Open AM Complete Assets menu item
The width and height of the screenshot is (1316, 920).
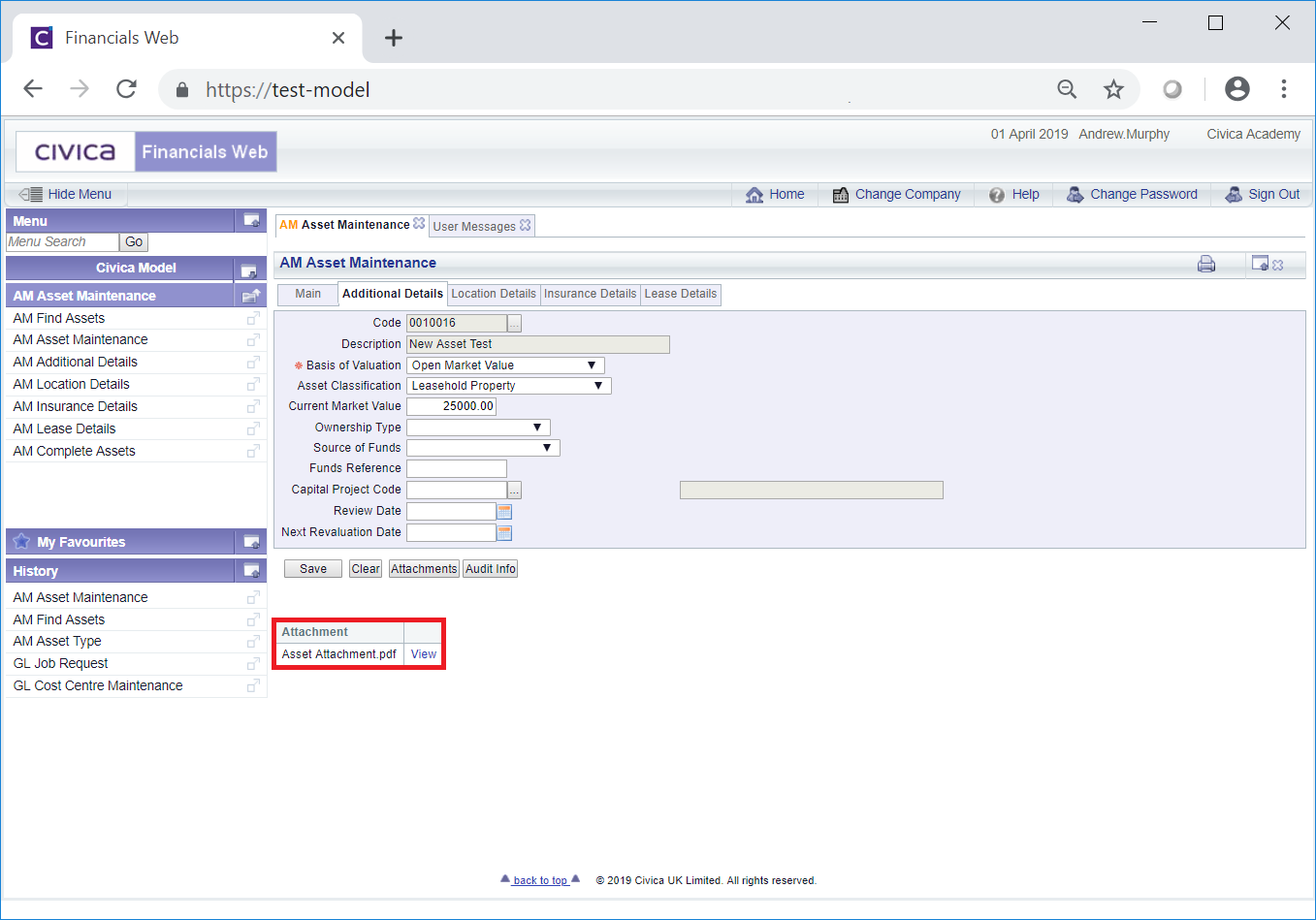click(75, 451)
